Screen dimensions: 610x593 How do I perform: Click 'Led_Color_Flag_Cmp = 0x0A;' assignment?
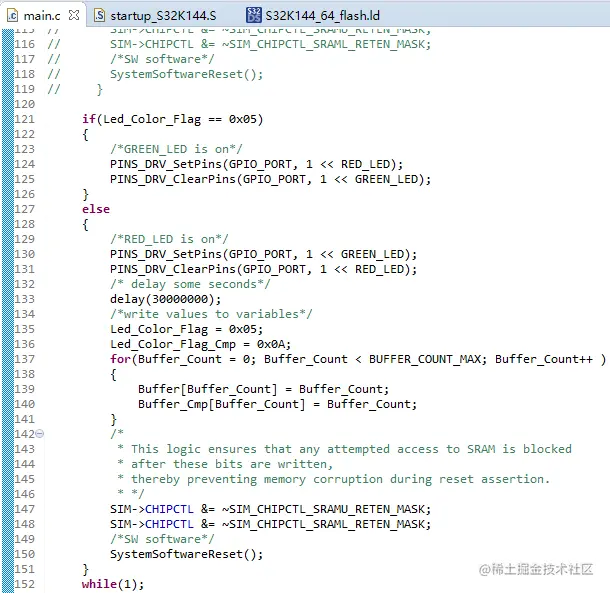click(200, 344)
